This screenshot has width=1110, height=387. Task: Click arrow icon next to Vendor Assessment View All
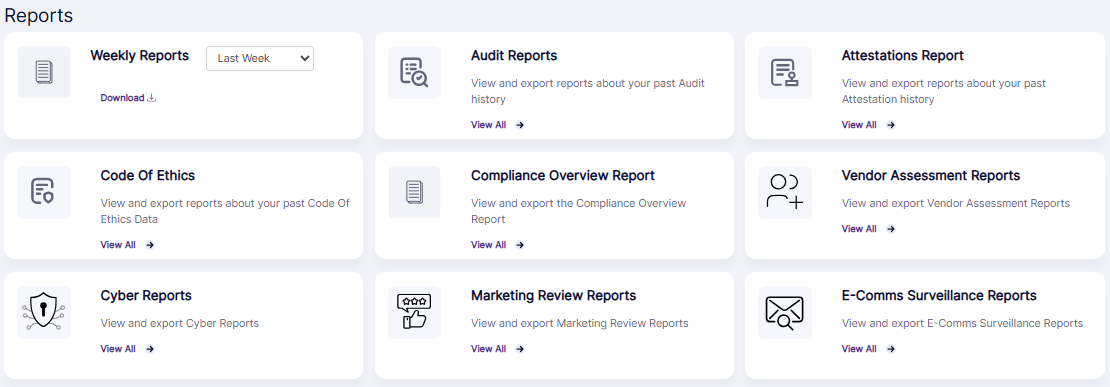pos(891,229)
